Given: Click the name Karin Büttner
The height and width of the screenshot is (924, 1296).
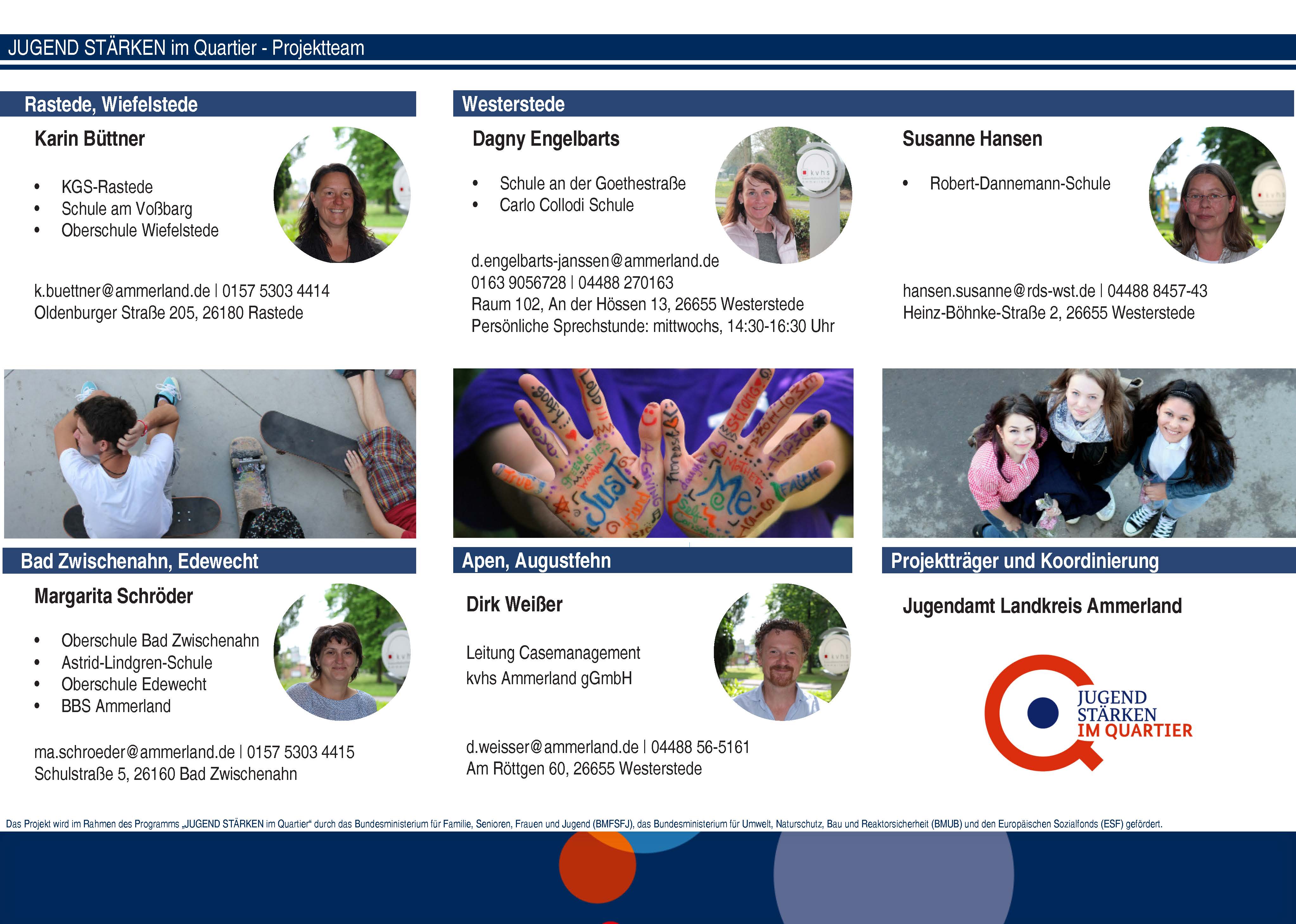Looking at the screenshot, I should click(90, 139).
